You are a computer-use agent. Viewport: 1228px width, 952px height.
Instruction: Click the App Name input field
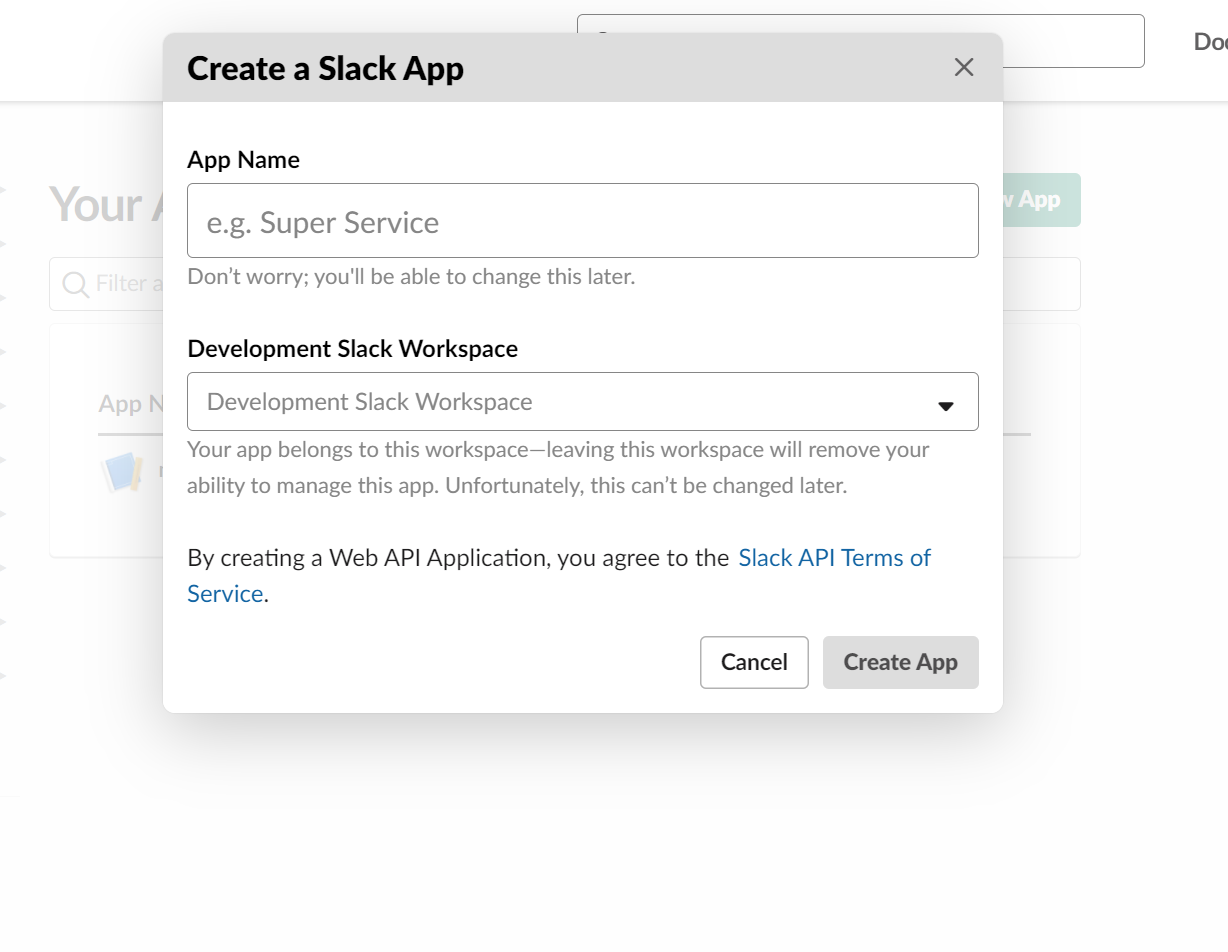coord(582,221)
